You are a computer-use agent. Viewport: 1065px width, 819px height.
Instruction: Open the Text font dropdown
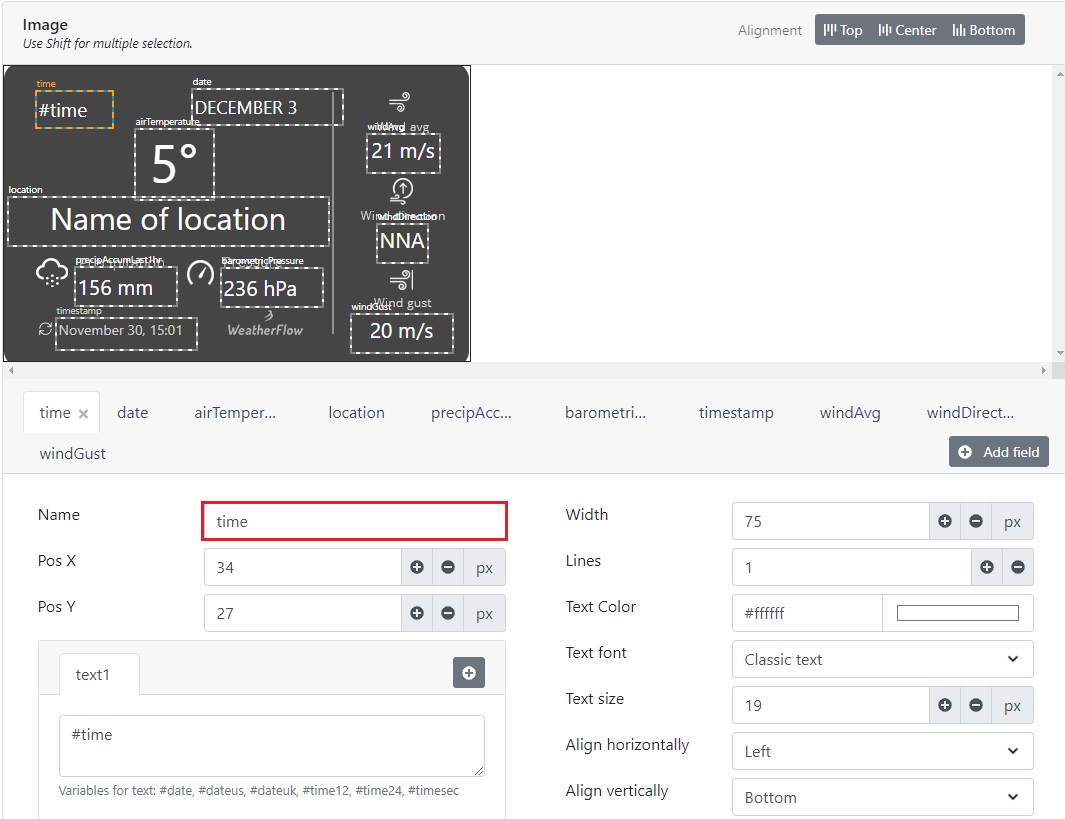click(x=882, y=659)
